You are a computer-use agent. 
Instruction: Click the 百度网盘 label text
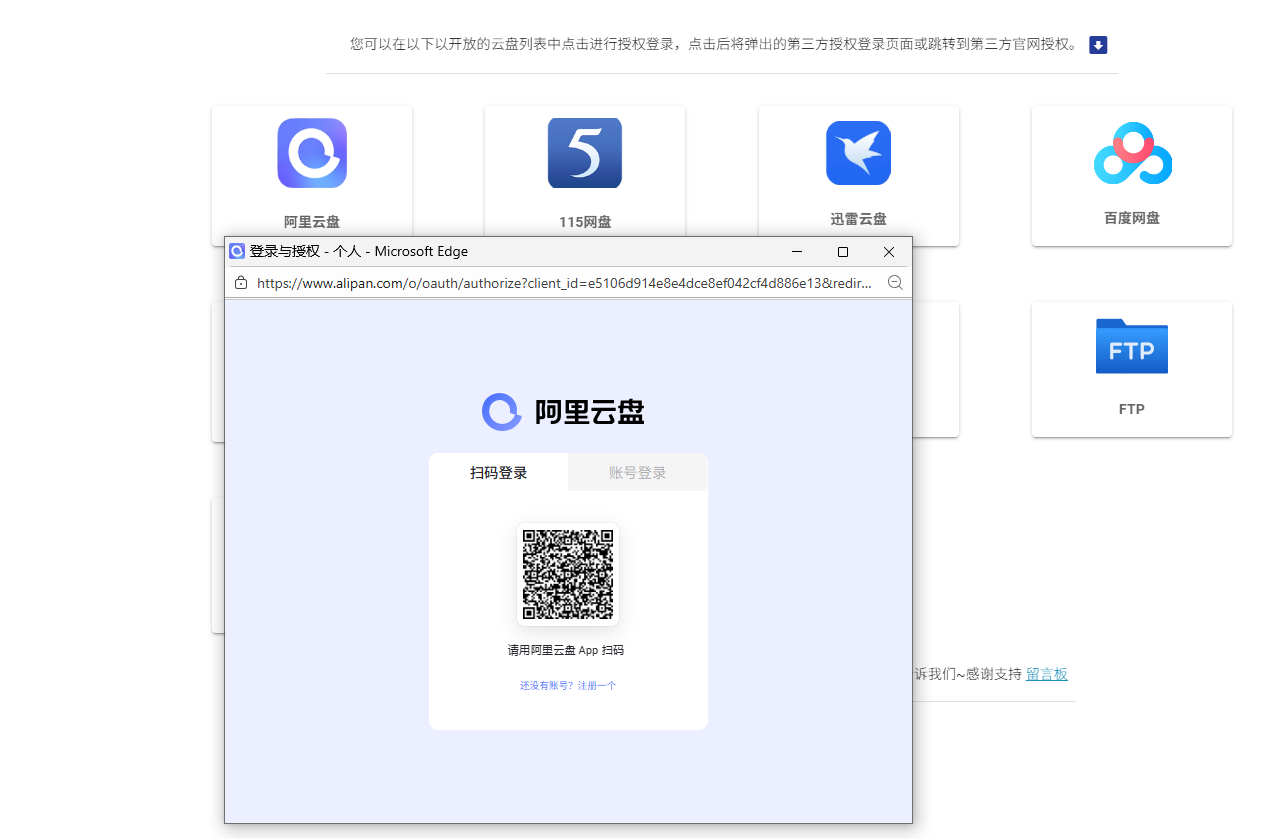tap(1131, 217)
